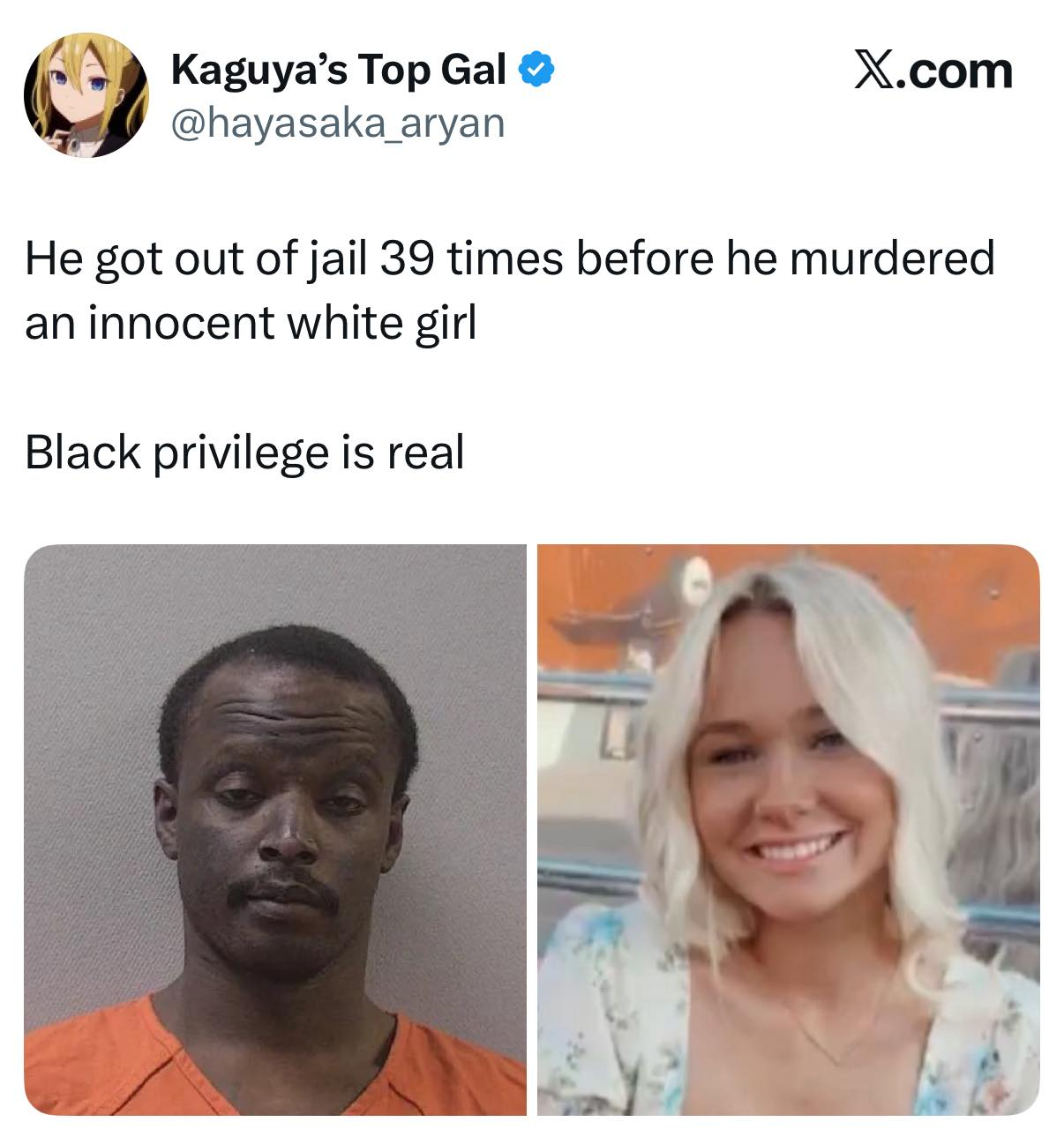The width and height of the screenshot is (1064, 1137).
Task: Select the phrase 'an innocent white girl'
Action: point(251,324)
